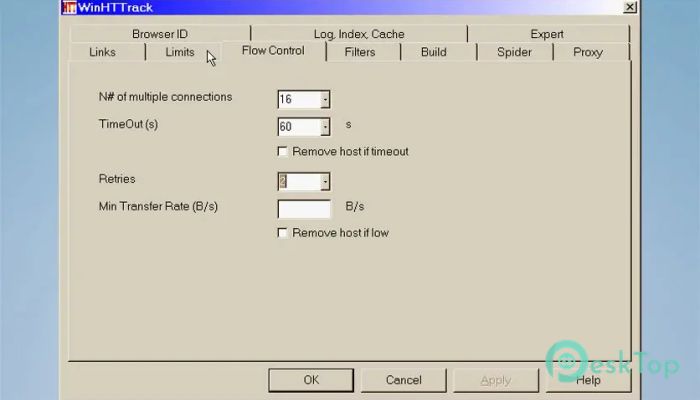Open the Limits tab
Viewport: 700px width, 400px height.
(180, 52)
